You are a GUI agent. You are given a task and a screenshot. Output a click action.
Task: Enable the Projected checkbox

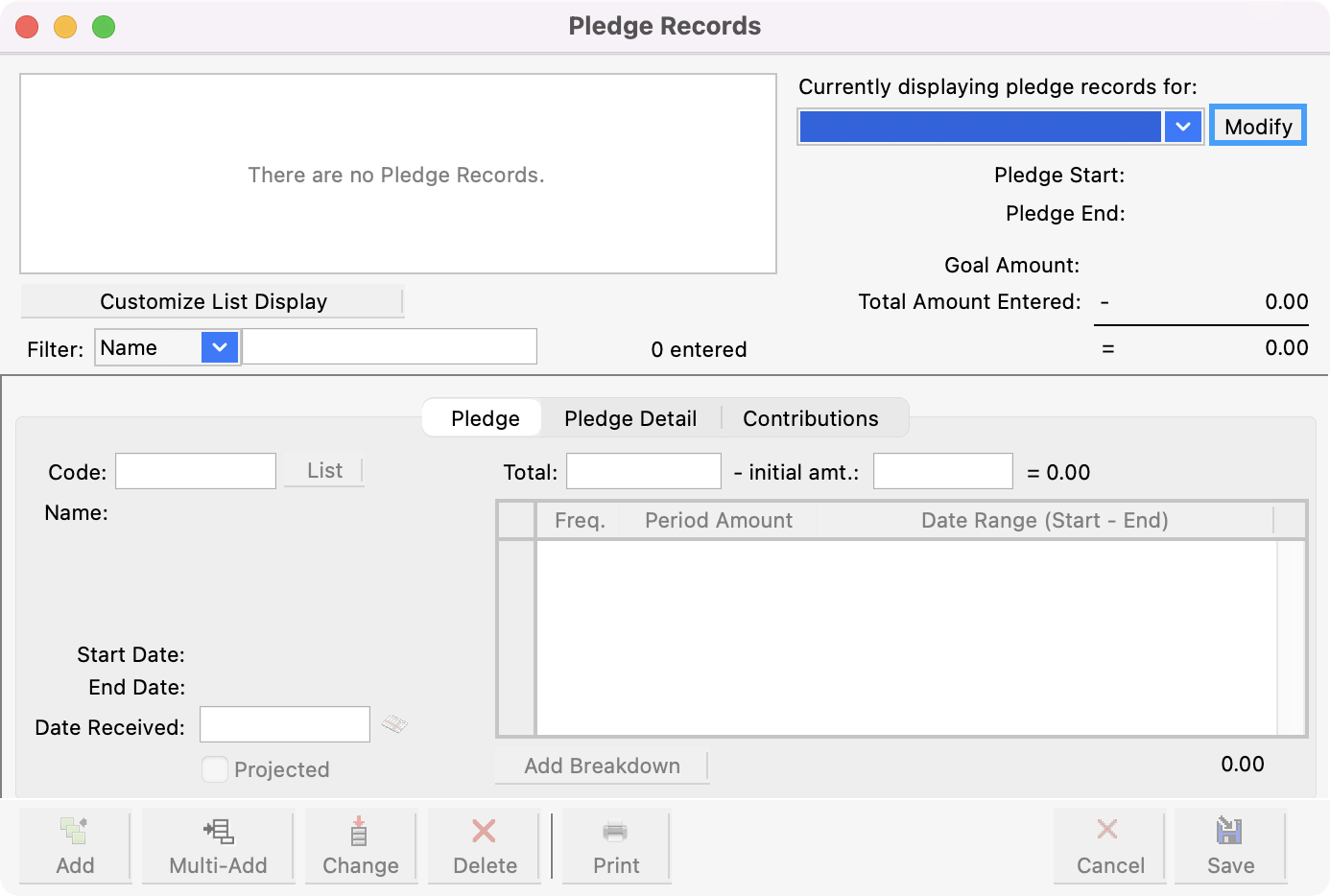(x=215, y=768)
